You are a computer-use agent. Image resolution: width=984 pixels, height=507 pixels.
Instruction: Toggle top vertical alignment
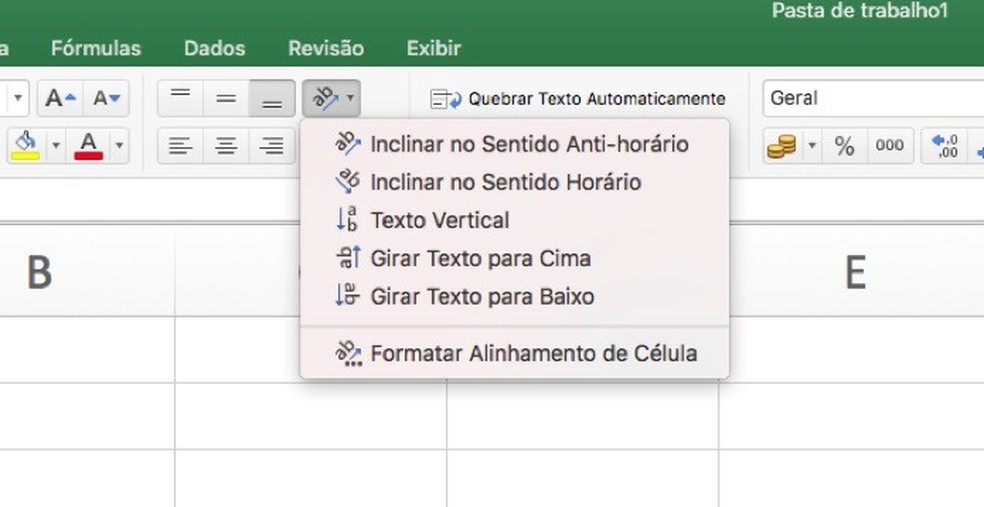coord(180,98)
